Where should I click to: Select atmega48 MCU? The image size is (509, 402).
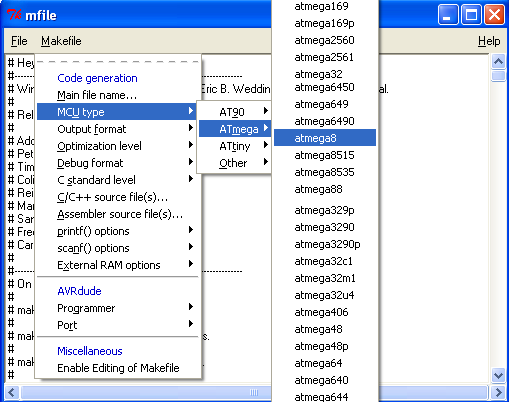click(x=325, y=329)
